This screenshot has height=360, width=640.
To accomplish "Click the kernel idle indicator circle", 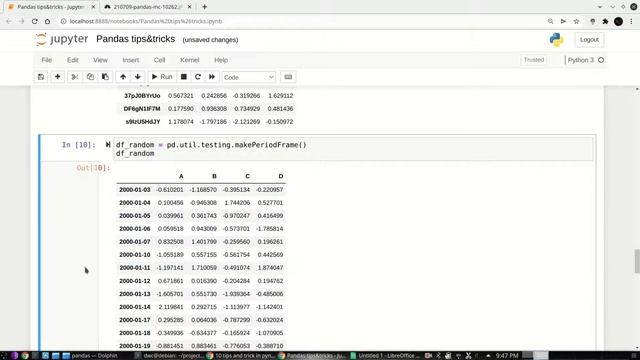I will [x=601, y=60].
